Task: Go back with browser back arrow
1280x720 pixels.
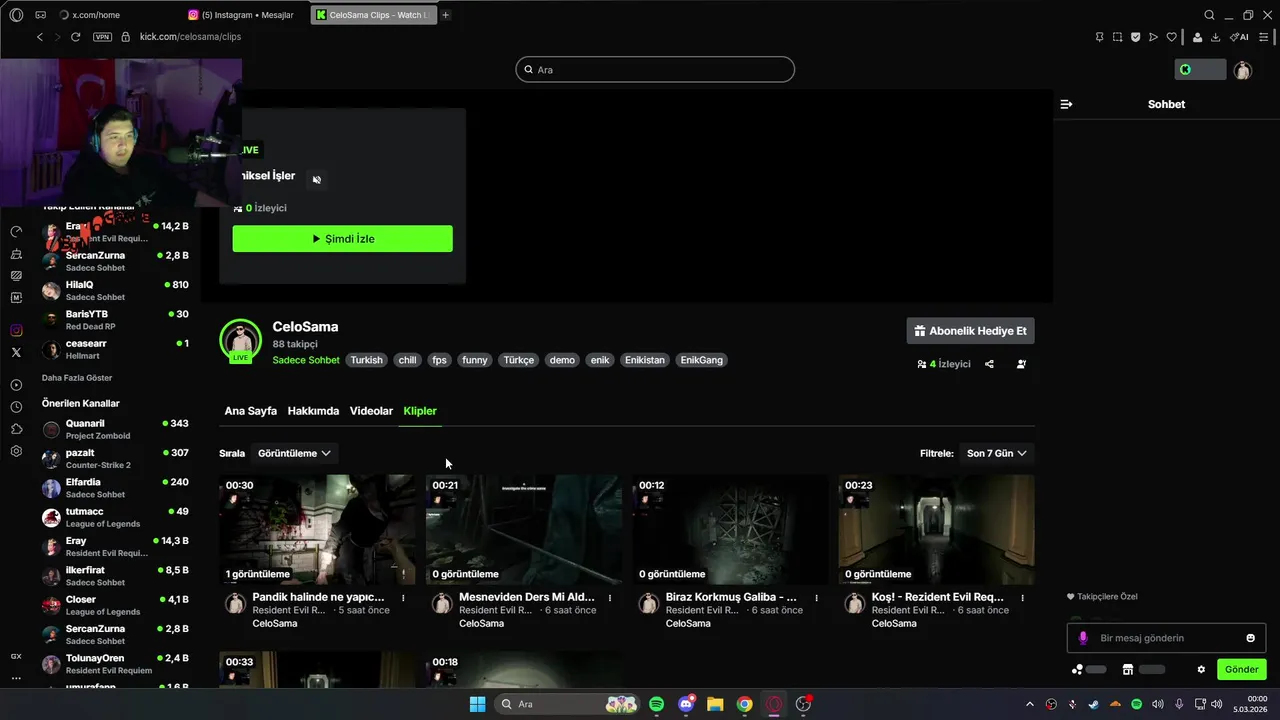Action: [x=40, y=37]
